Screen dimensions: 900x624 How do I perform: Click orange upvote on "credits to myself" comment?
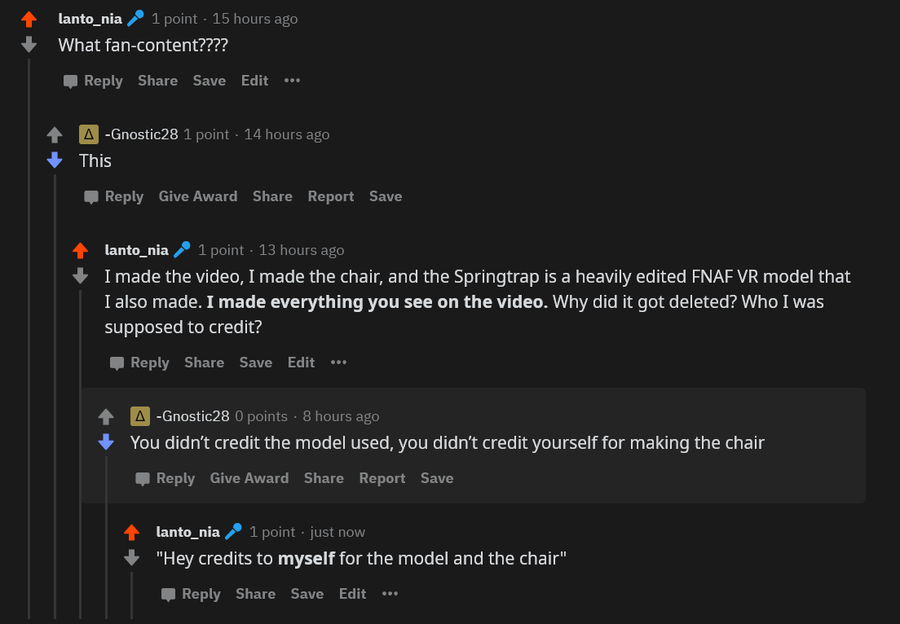(132, 533)
